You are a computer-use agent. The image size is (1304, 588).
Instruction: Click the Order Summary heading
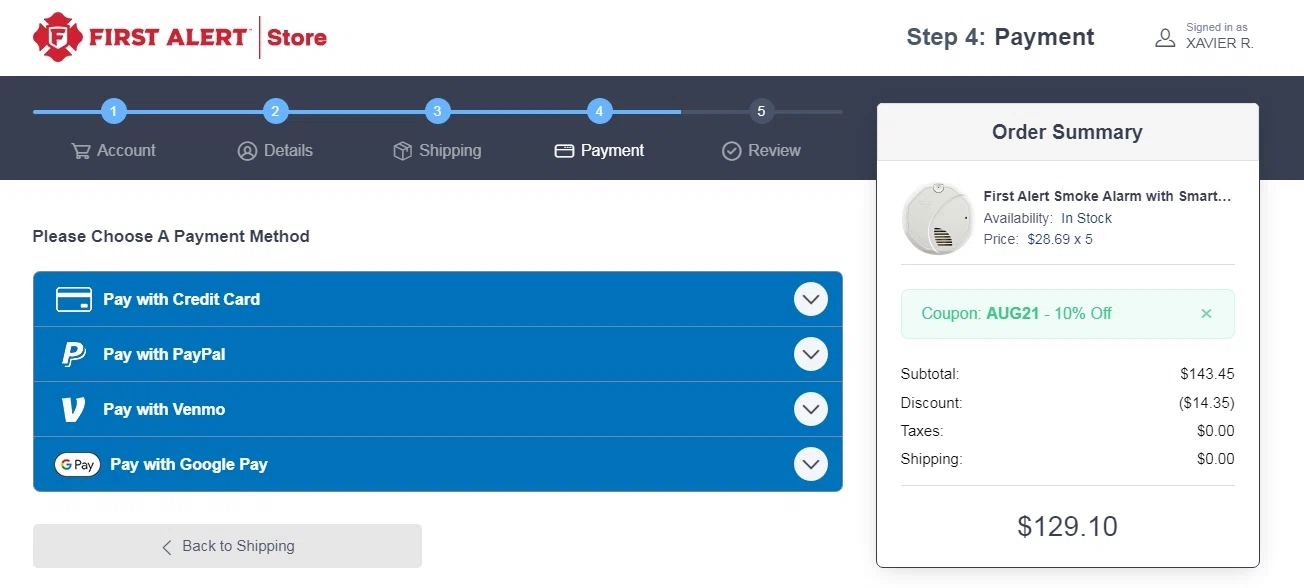click(x=1067, y=132)
